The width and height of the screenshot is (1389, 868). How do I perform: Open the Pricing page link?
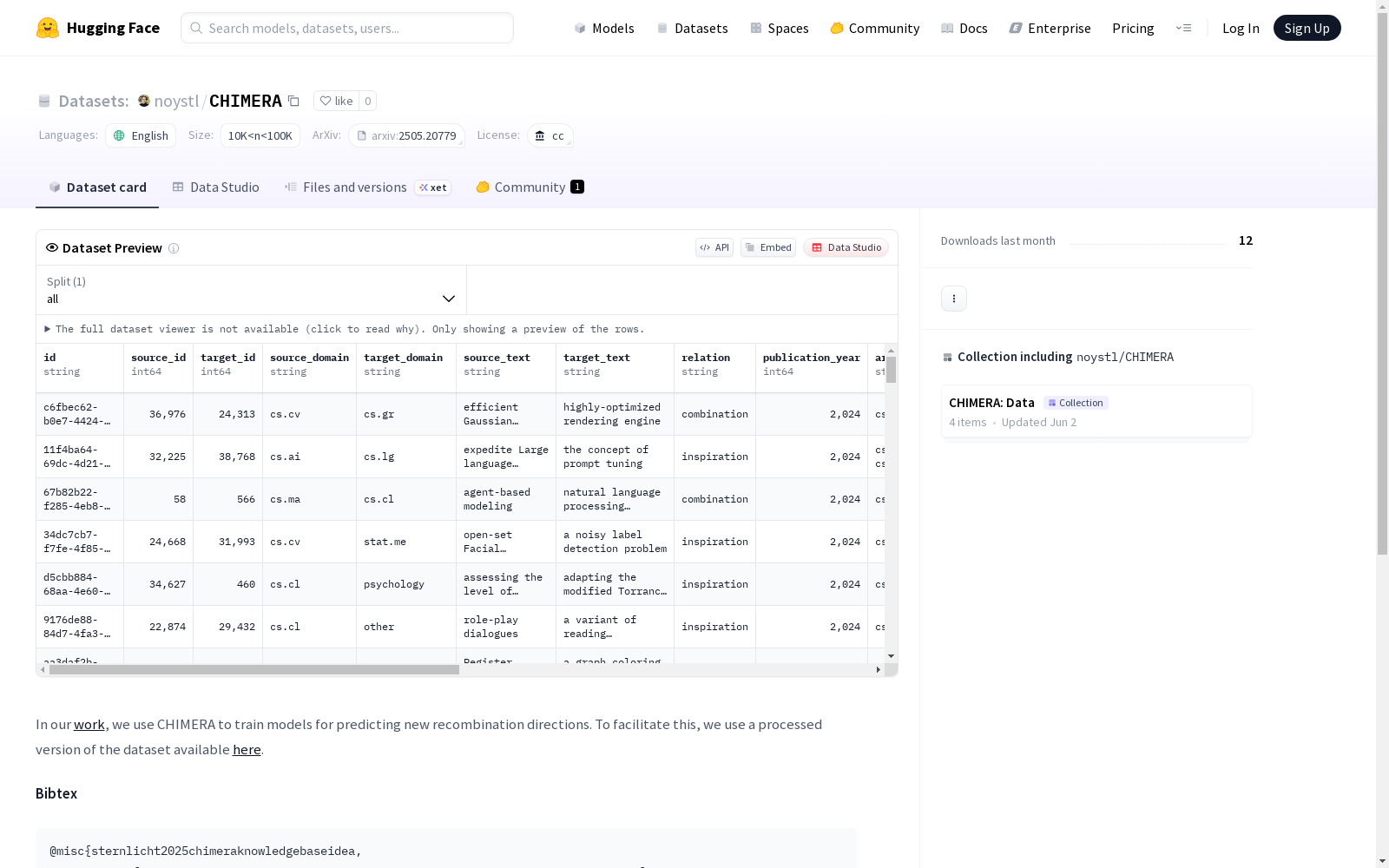[x=1133, y=28]
